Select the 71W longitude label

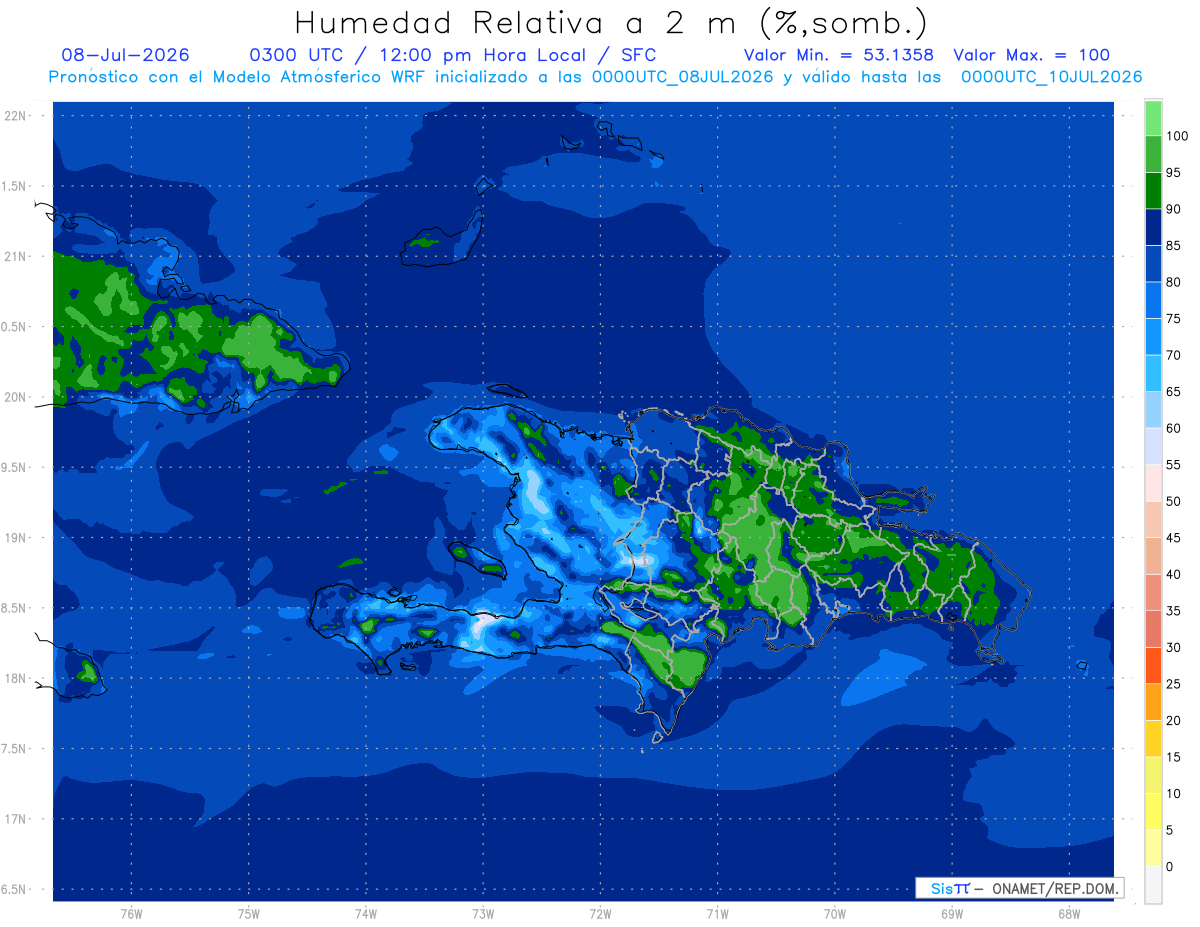tap(717, 913)
